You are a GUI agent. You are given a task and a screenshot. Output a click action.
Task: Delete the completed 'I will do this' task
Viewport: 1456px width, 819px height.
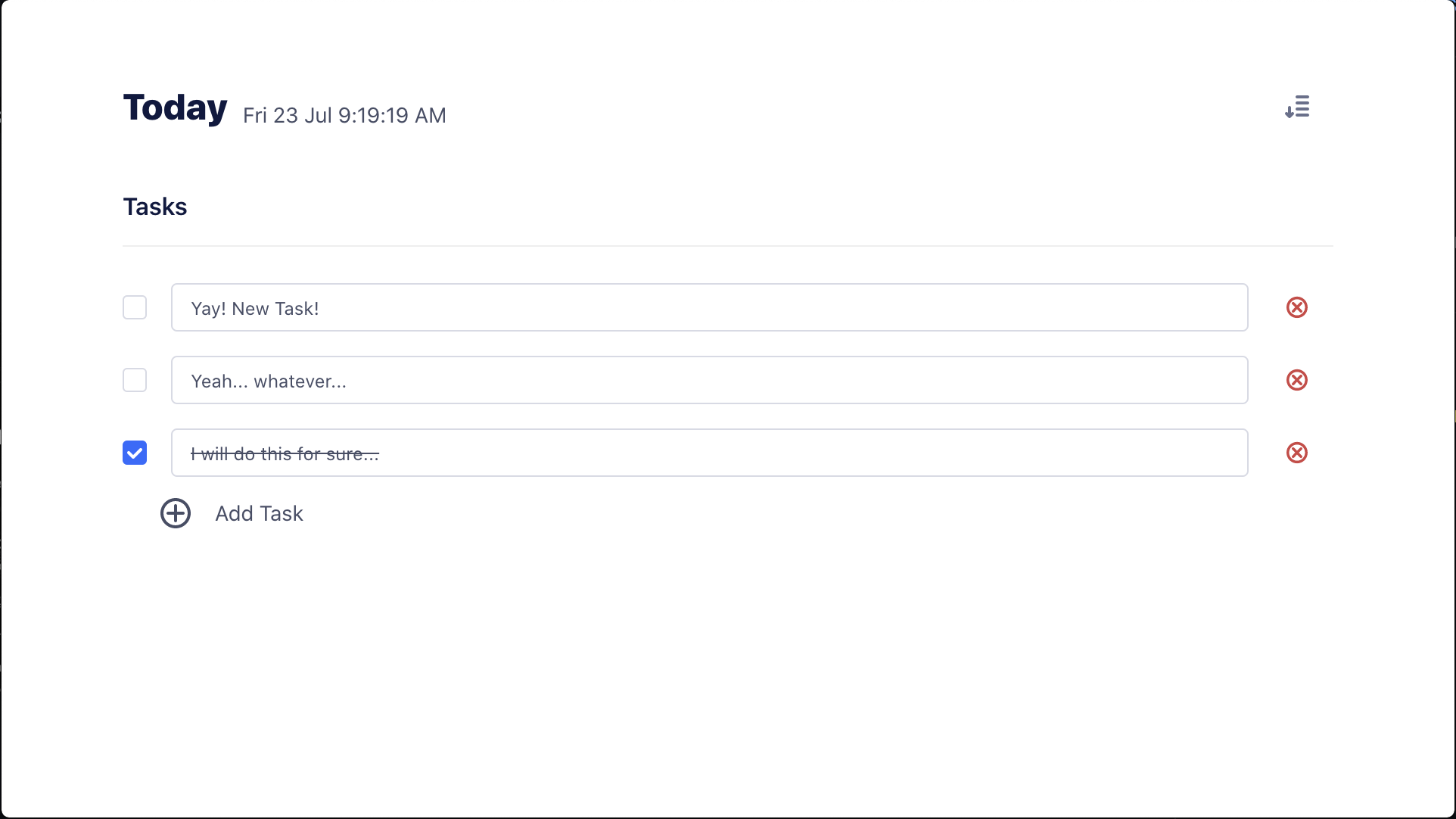tap(1296, 453)
